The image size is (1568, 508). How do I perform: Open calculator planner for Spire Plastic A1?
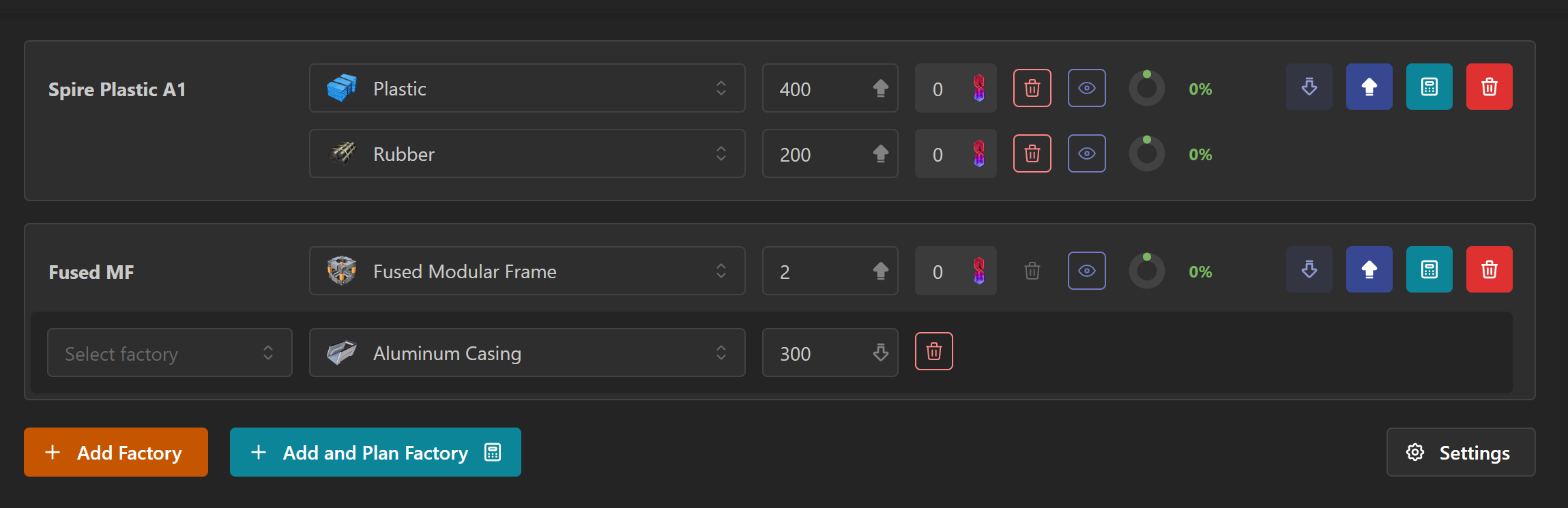(1429, 87)
